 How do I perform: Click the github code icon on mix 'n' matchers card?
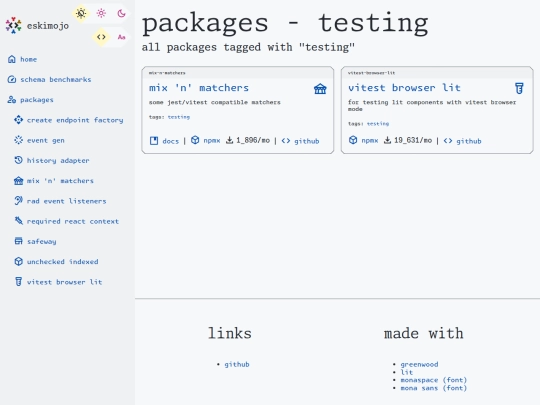[x=286, y=141]
